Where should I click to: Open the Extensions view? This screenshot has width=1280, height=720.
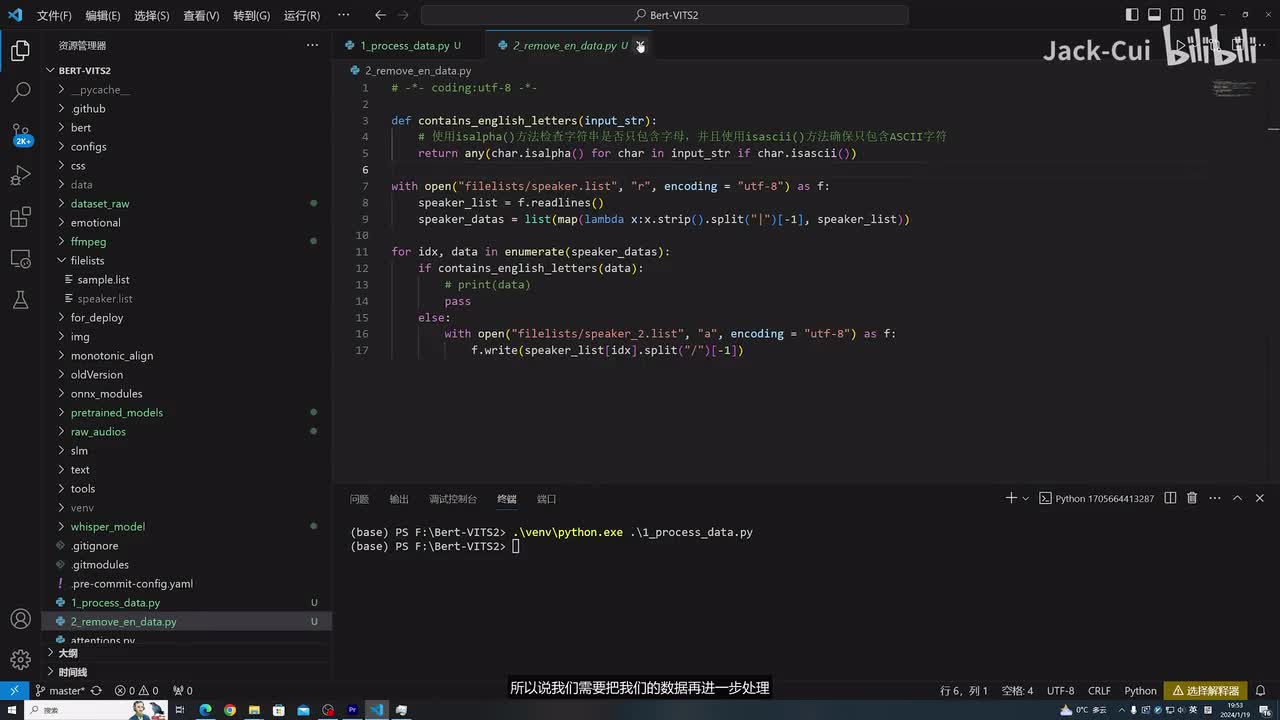[20, 218]
